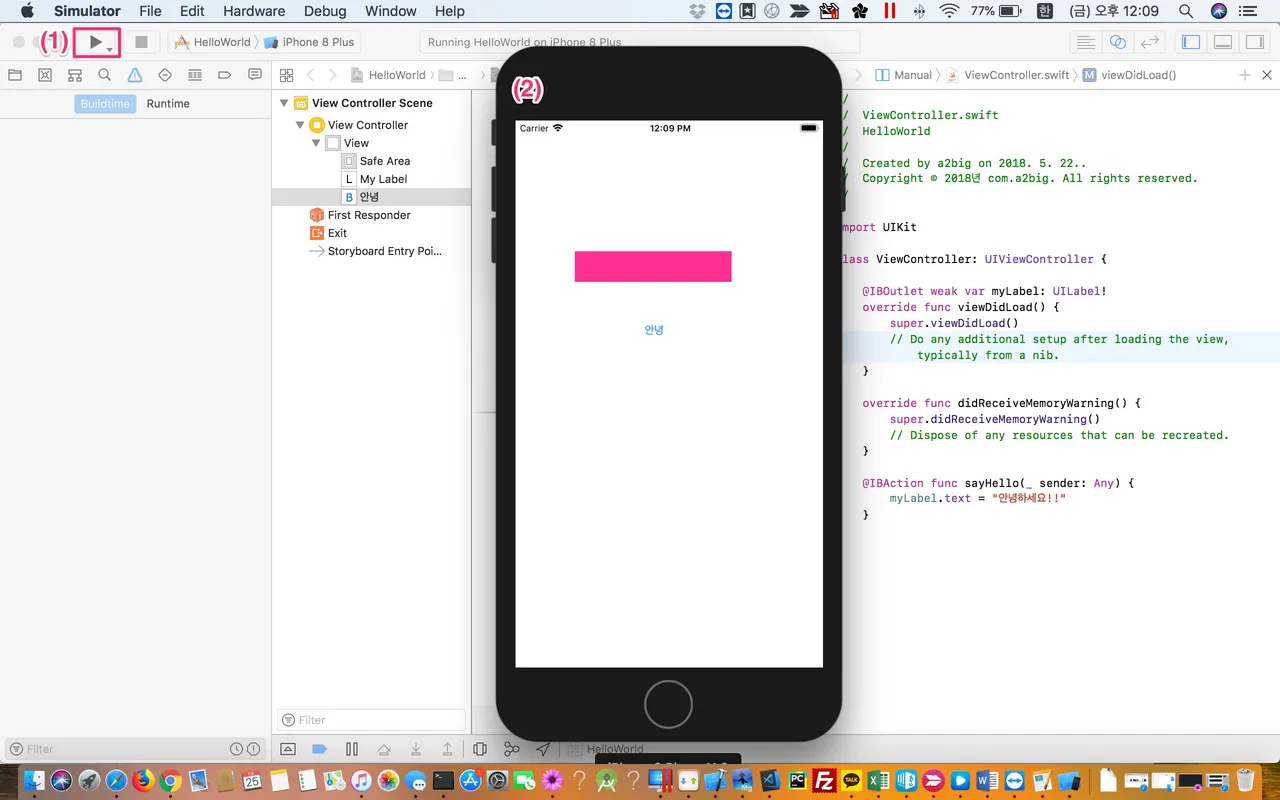Show Version editor arrows button
This screenshot has height=800, width=1280.
(x=1150, y=43)
